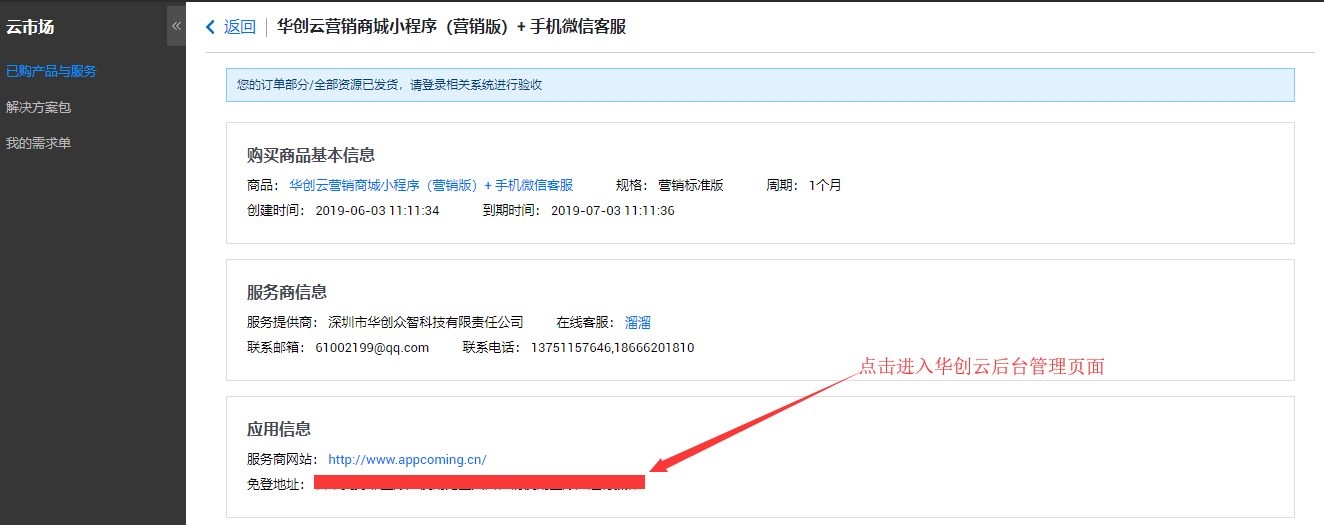Click the provider name 深圳市华创众智科技有限责任公司

426,322
